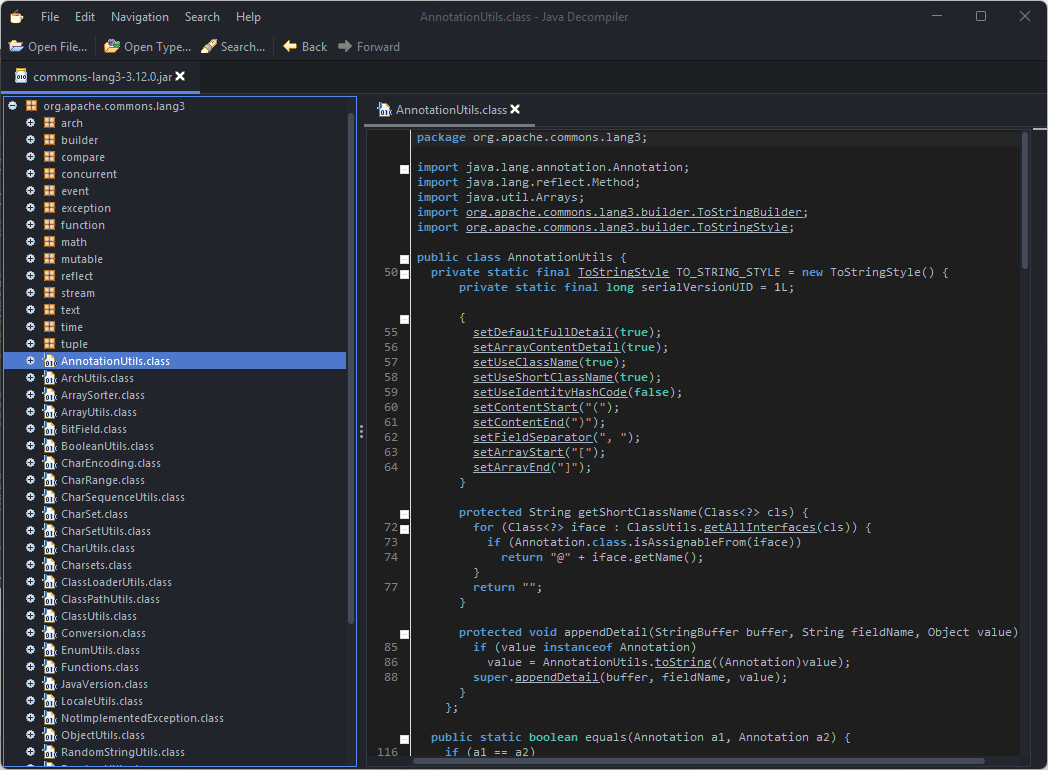Follow the getAllInterfaces method link

[759, 527]
